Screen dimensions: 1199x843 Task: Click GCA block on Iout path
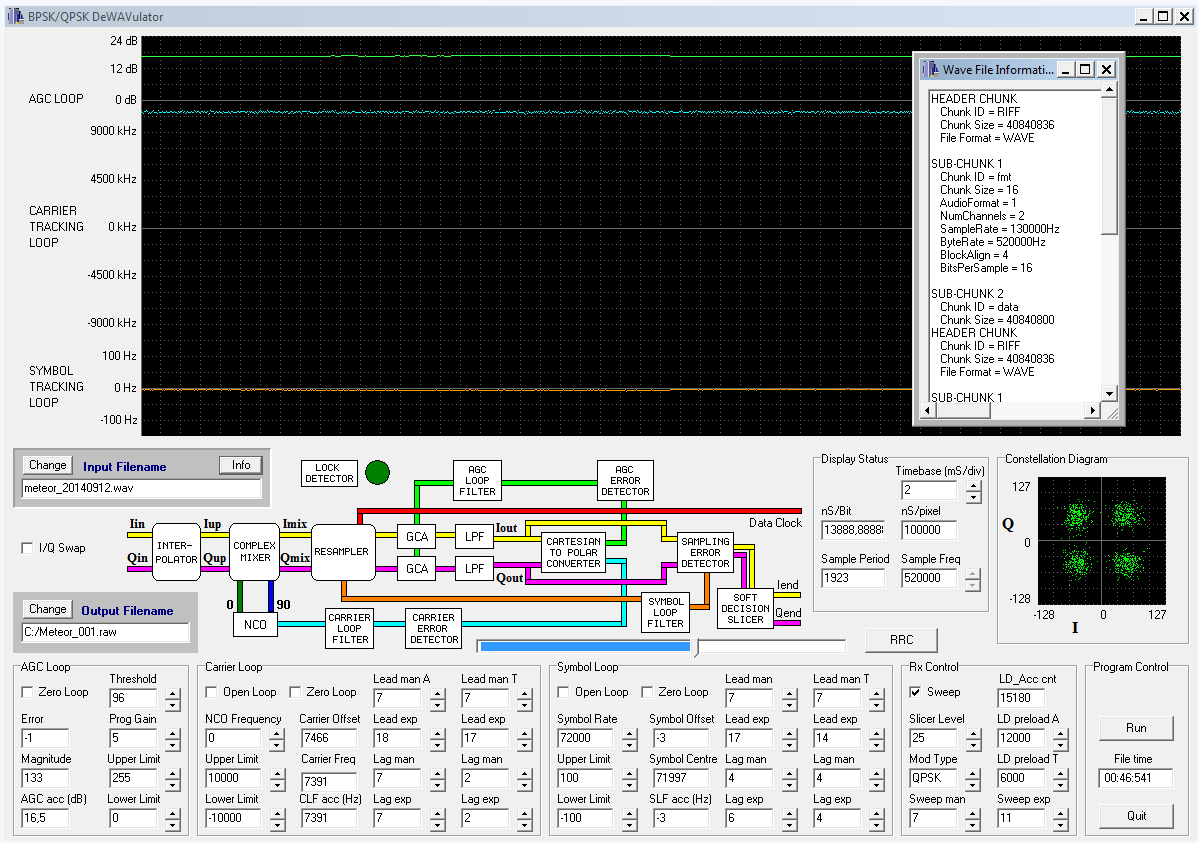[416, 537]
